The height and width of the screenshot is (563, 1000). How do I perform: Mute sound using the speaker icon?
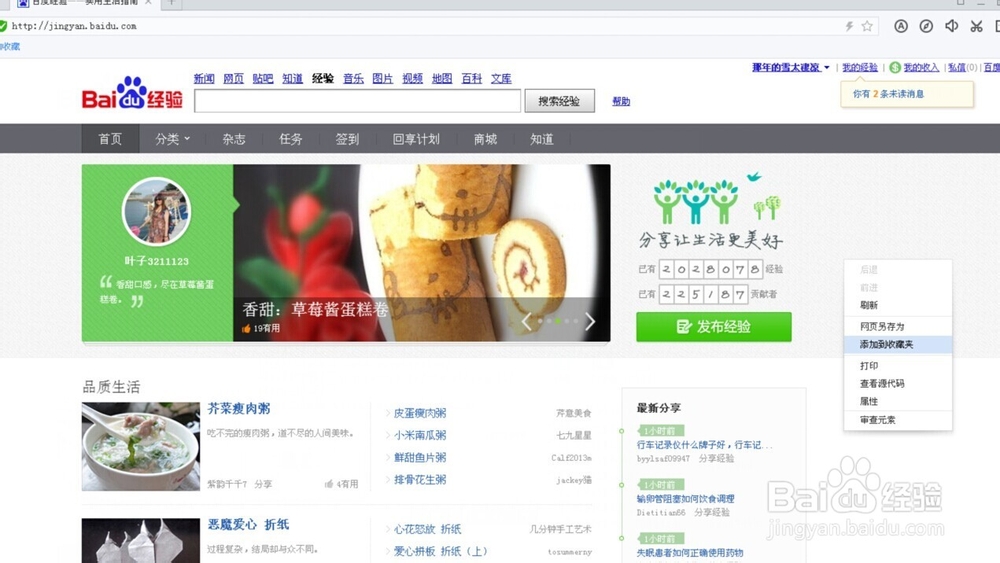[x=952, y=26]
